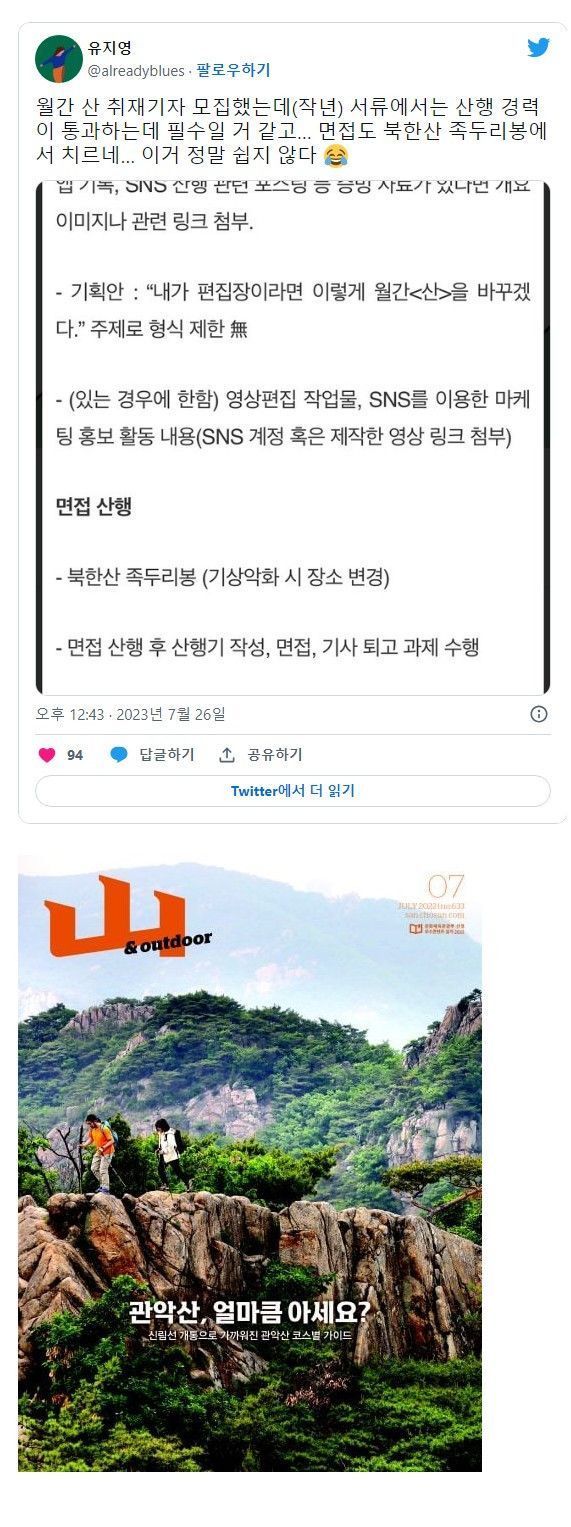Image resolution: width=571 pixels, height=1527 pixels.
Task: Click the 답글하기 reply text
Action: tap(166, 755)
